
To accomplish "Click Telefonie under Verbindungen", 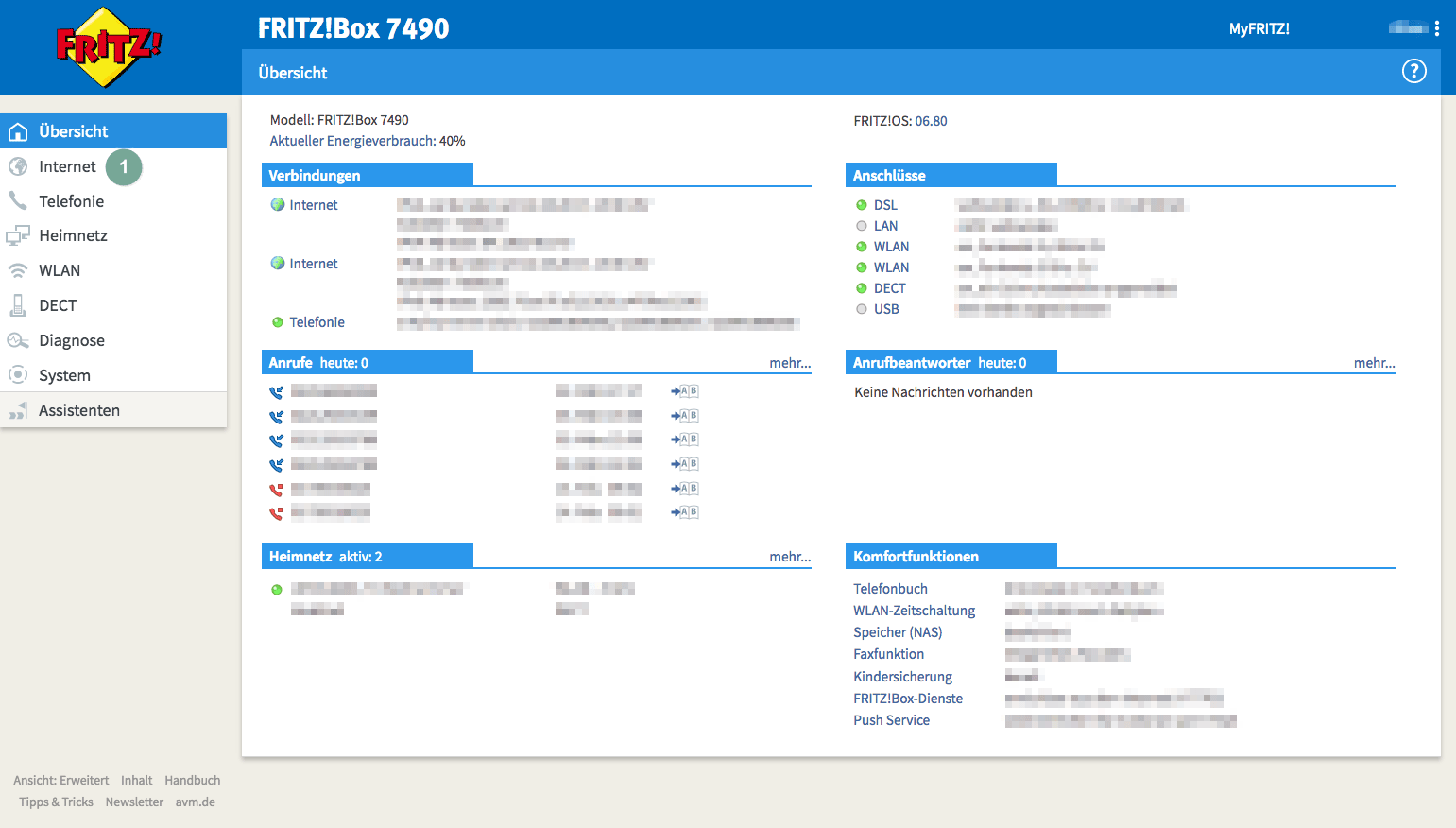I will [x=317, y=322].
